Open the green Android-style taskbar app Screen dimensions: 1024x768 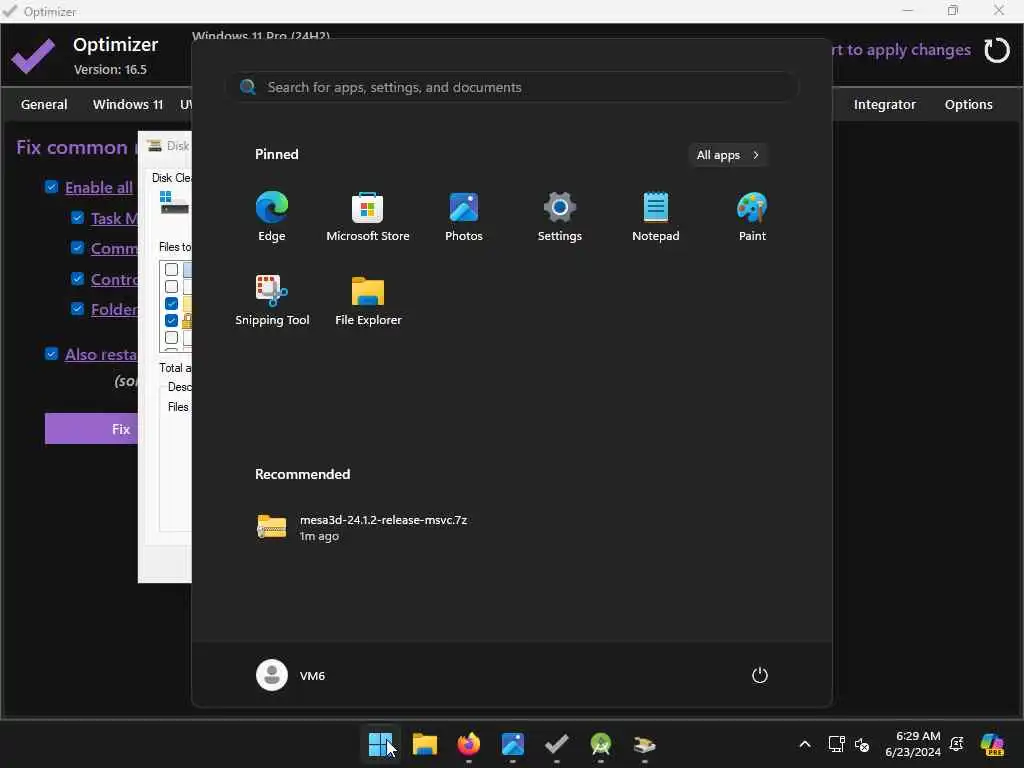pos(601,744)
